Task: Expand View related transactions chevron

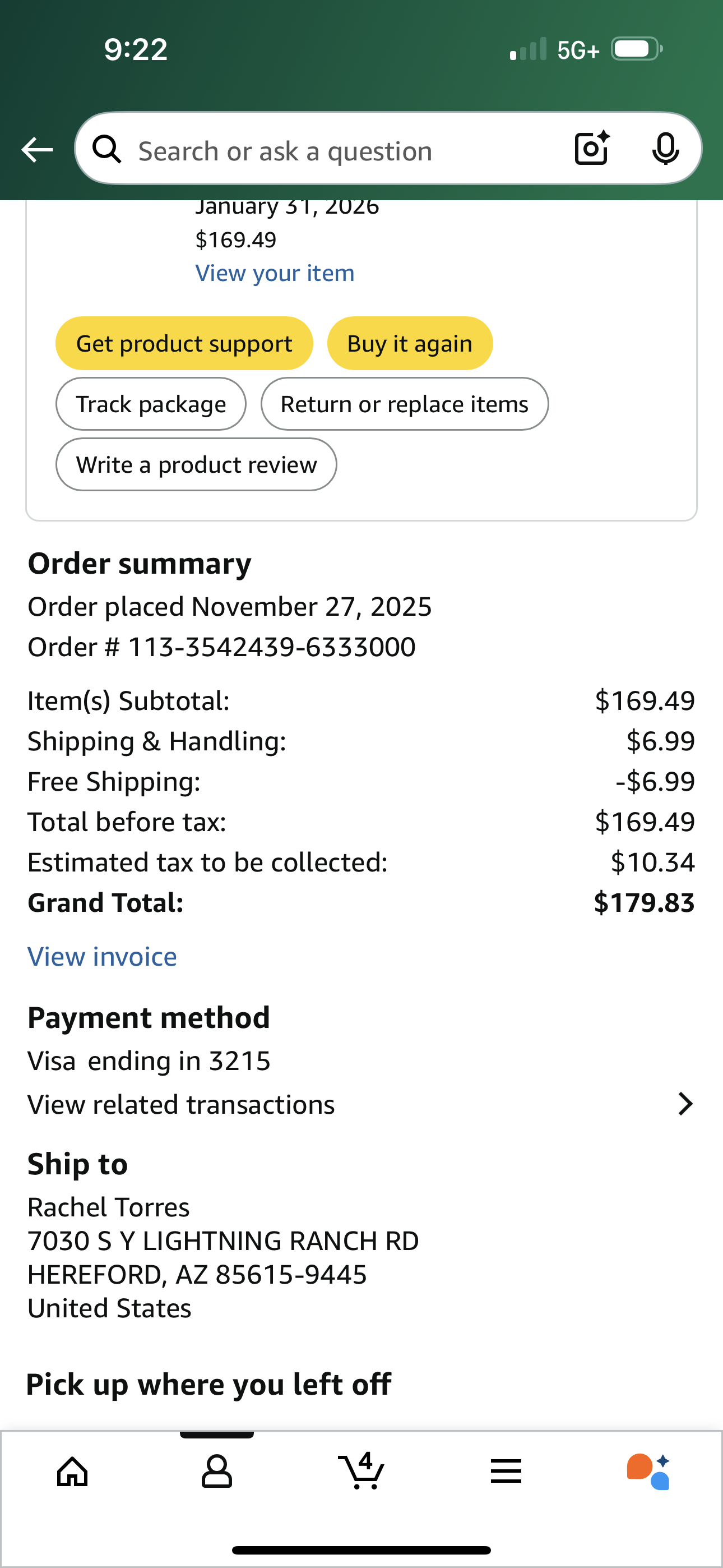Action: click(685, 1104)
